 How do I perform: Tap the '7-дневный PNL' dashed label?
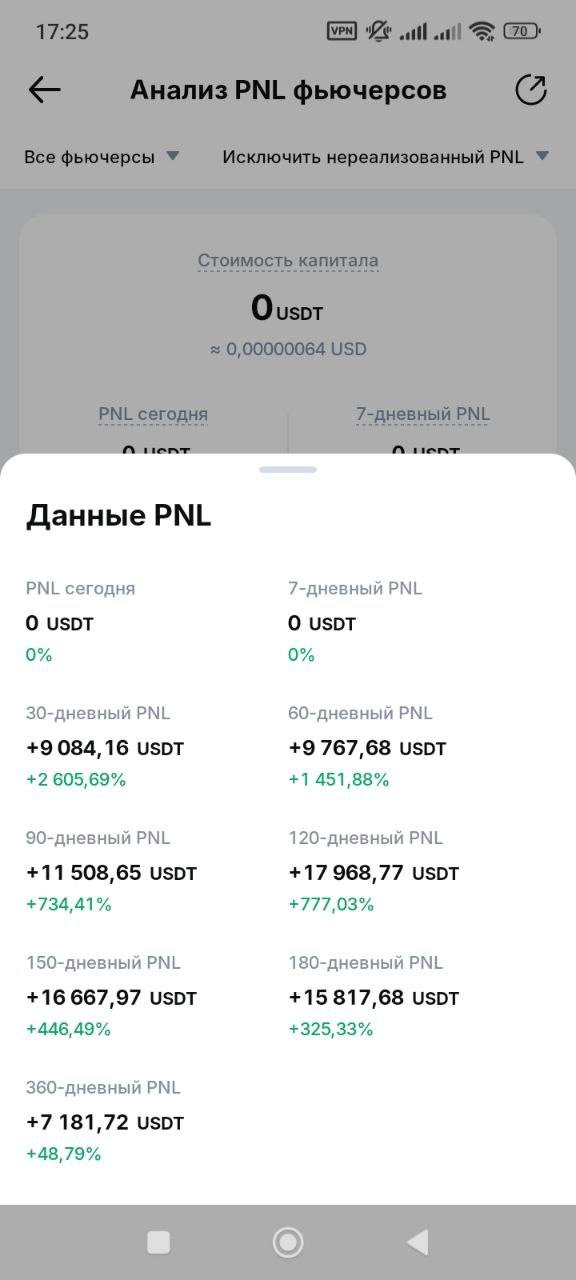[x=423, y=414]
